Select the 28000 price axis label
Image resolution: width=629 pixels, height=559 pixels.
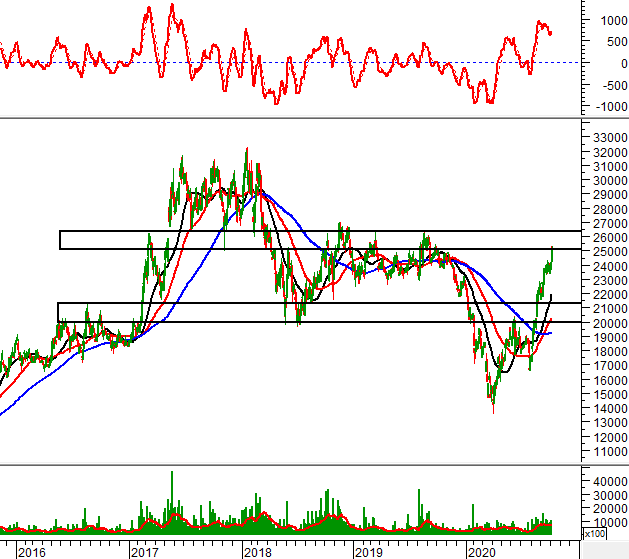(x=610, y=209)
